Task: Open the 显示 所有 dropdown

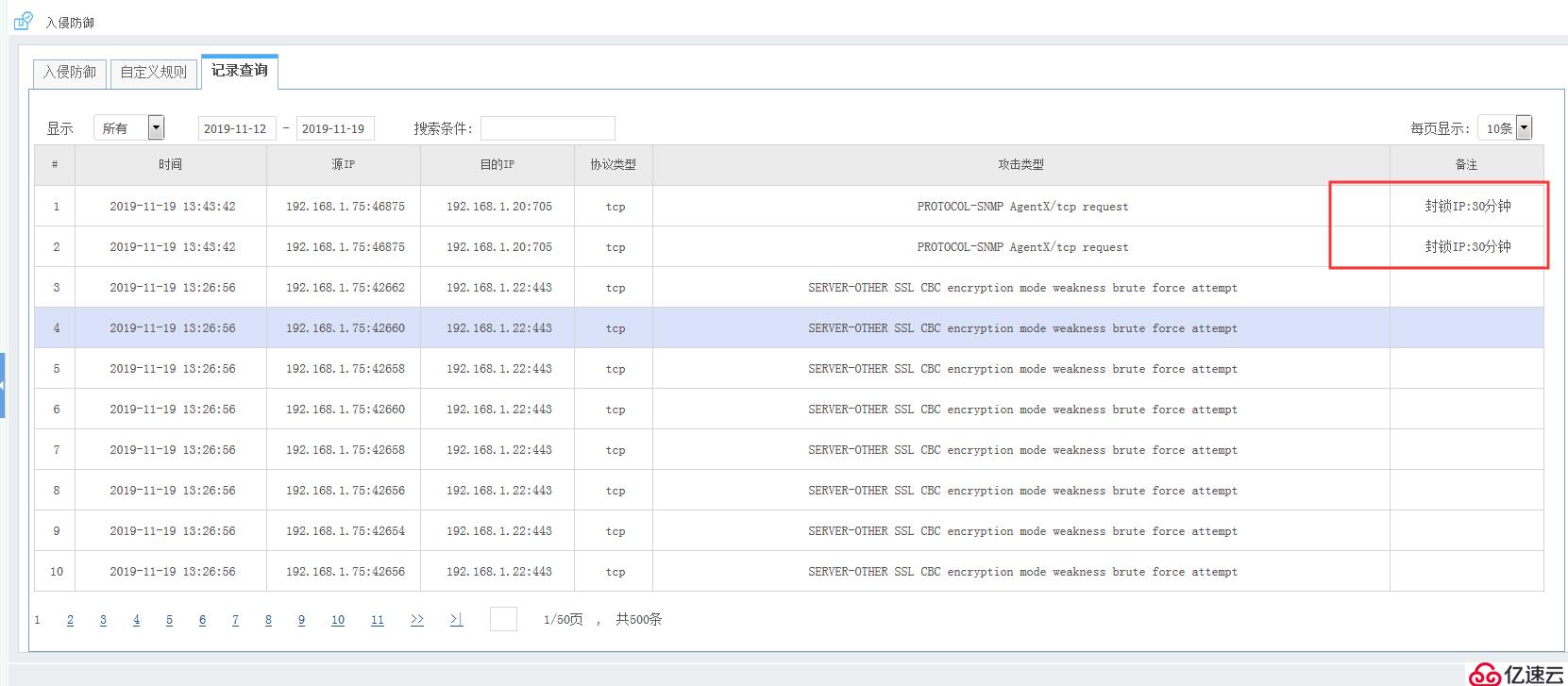Action: tap(128, 128)
